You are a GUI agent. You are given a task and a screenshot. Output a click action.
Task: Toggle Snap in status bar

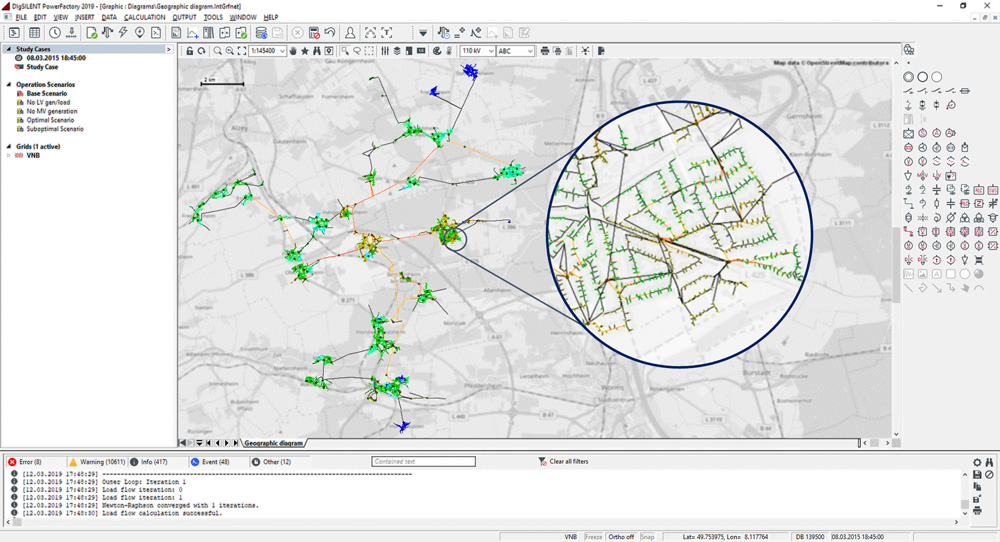pos(647,537)
